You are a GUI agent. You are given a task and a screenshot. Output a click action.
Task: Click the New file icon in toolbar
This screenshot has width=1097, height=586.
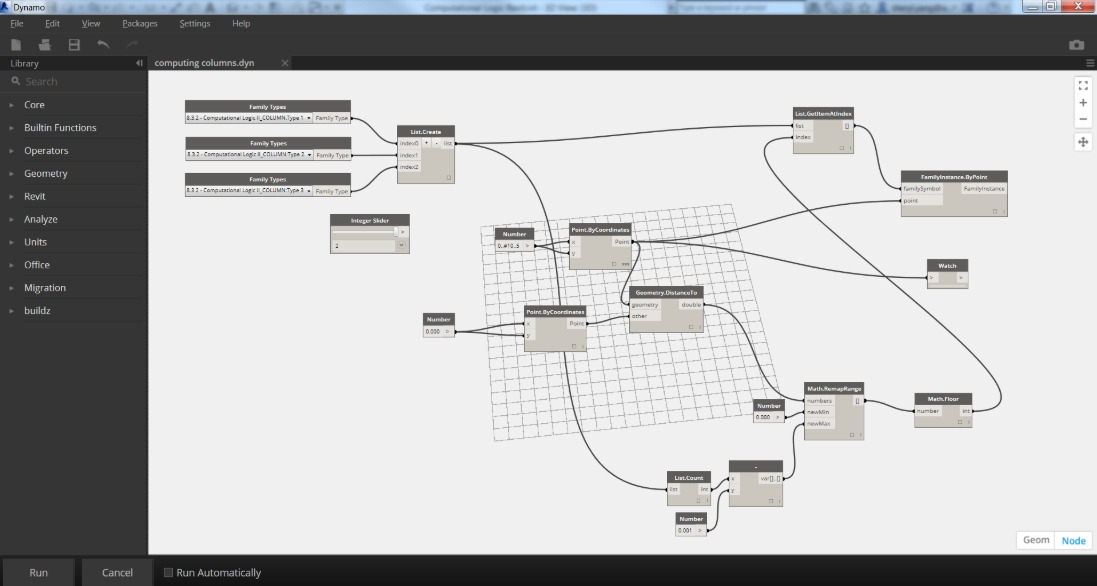pyautogui.click(x=16, y=45)
